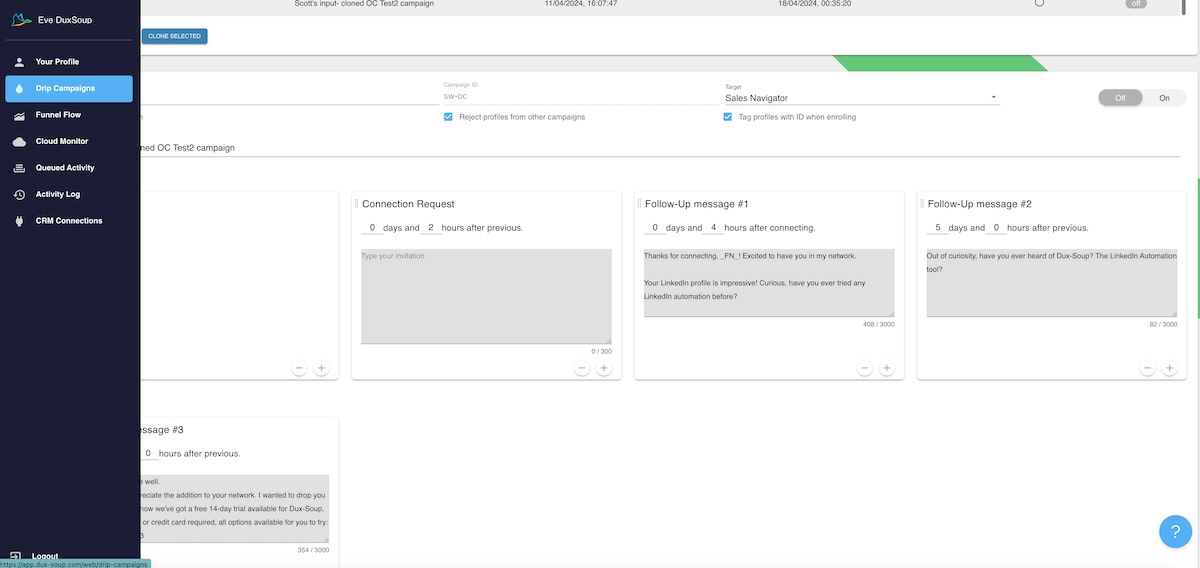The height and width of the screenshot is (568, 1200).
Task: Click campaign description field with OC Test2 text
Action: (x=660, y=148)
